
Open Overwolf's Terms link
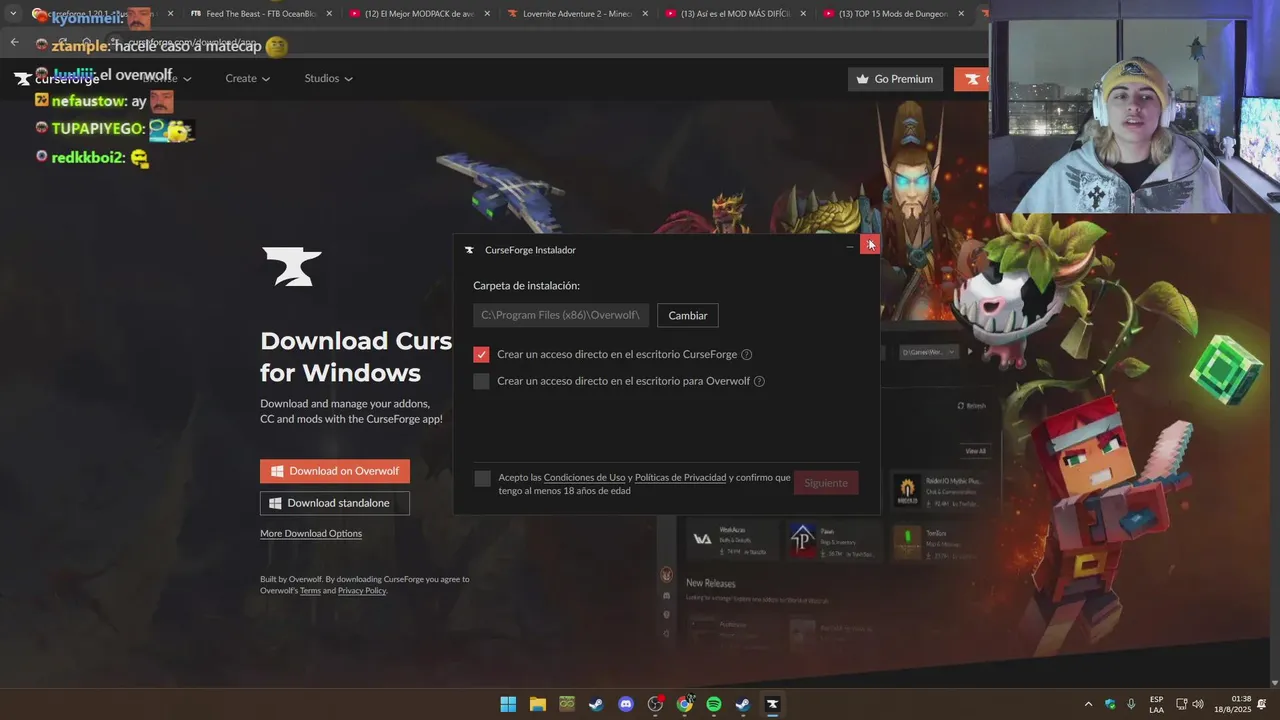click(x=310, y=591)
